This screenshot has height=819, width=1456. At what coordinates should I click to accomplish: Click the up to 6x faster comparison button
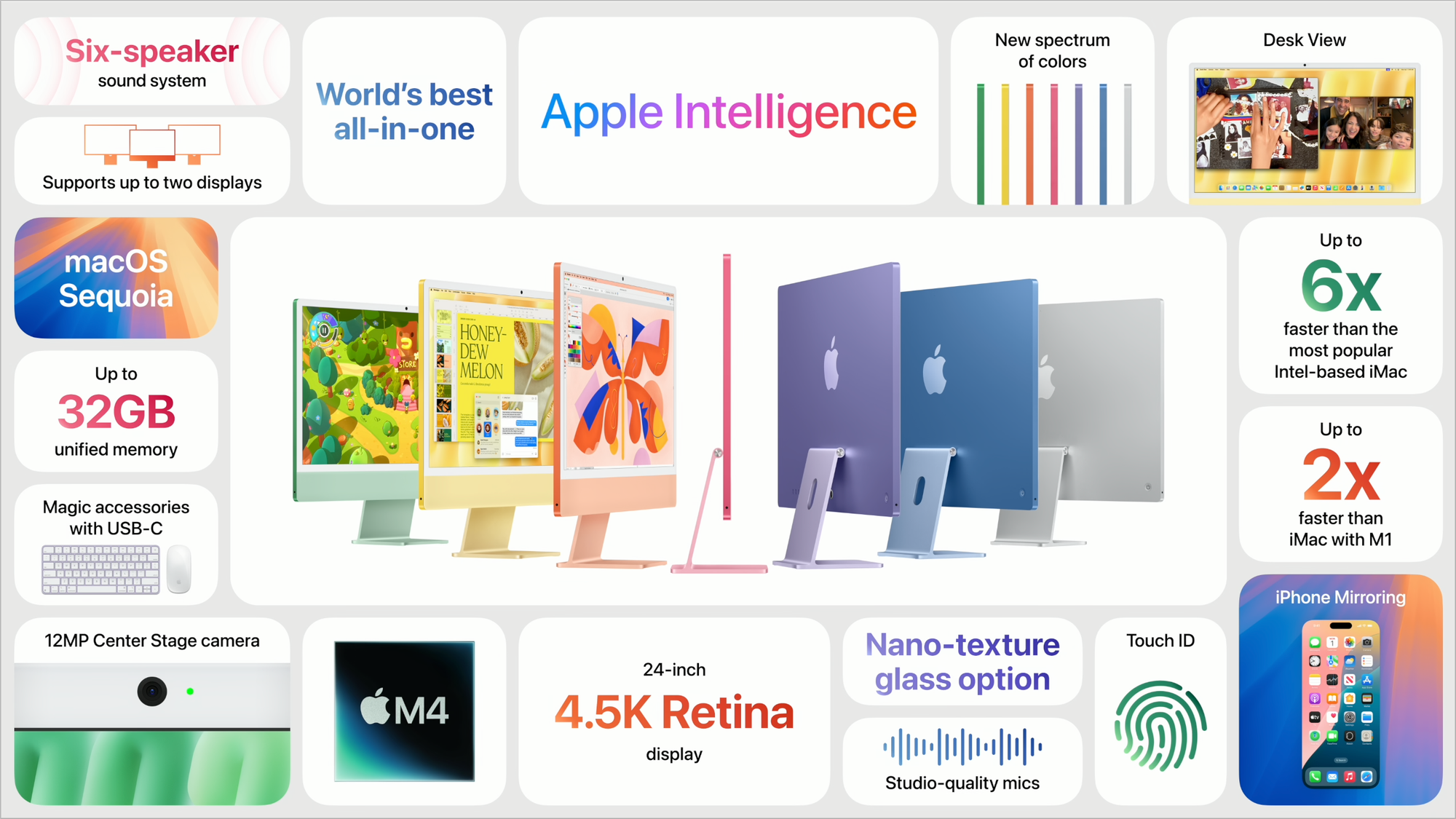(1342, 311)
